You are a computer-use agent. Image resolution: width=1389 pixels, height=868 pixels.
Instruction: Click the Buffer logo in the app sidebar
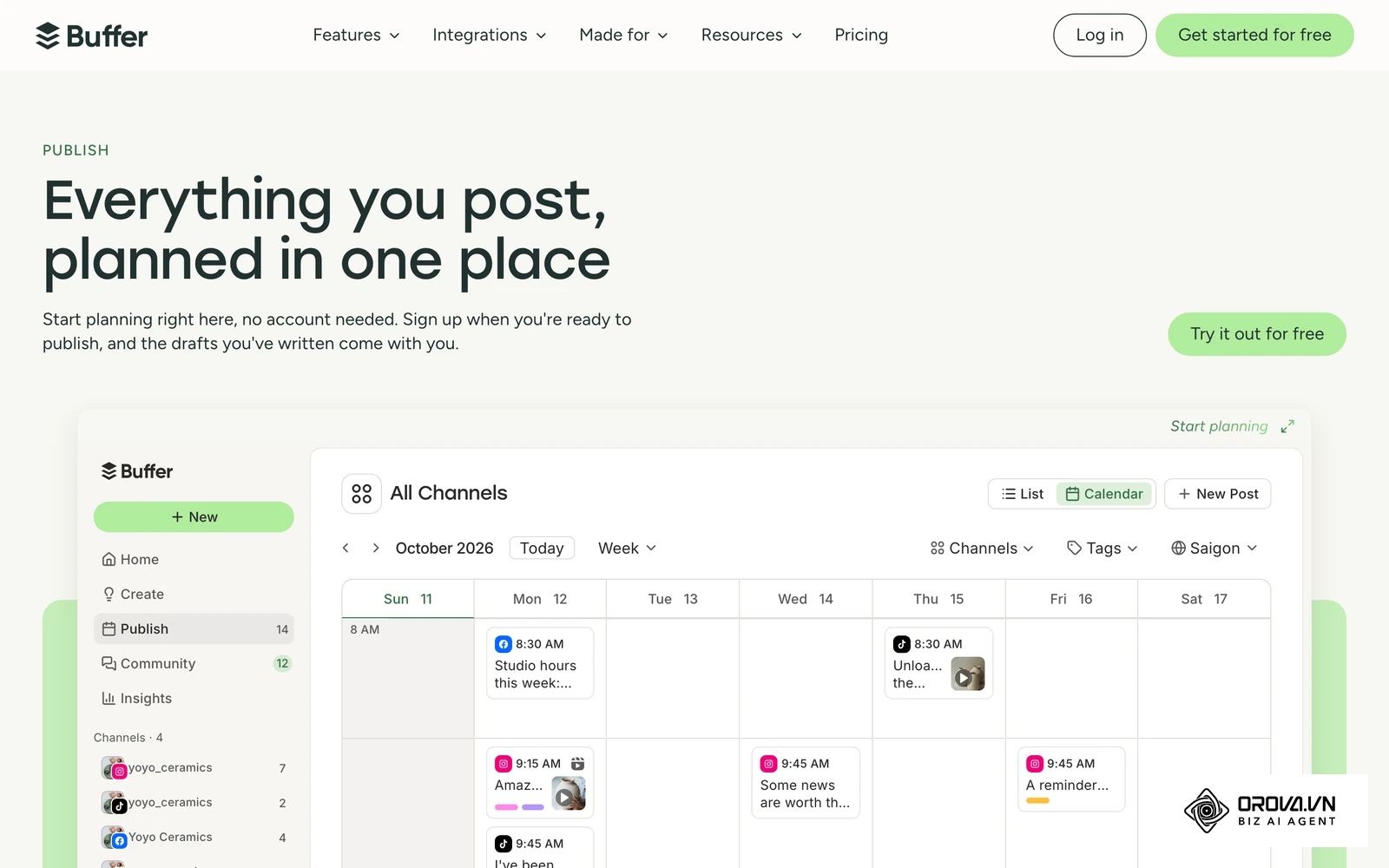[137, 471]
